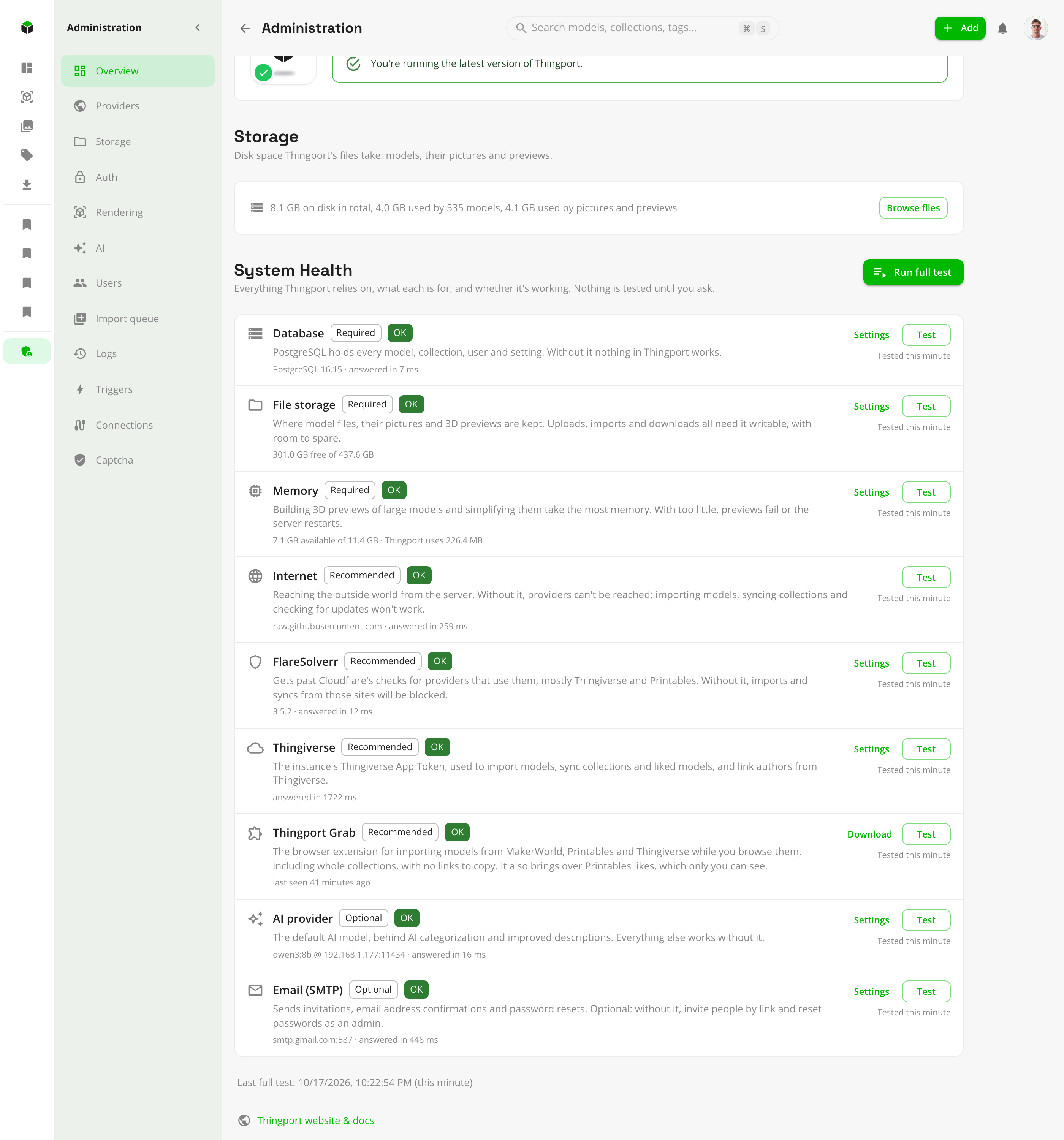Collapse the Administration sidebar with the chevron
Viewport: 1064px width, 1140px height.
(198, 27)
